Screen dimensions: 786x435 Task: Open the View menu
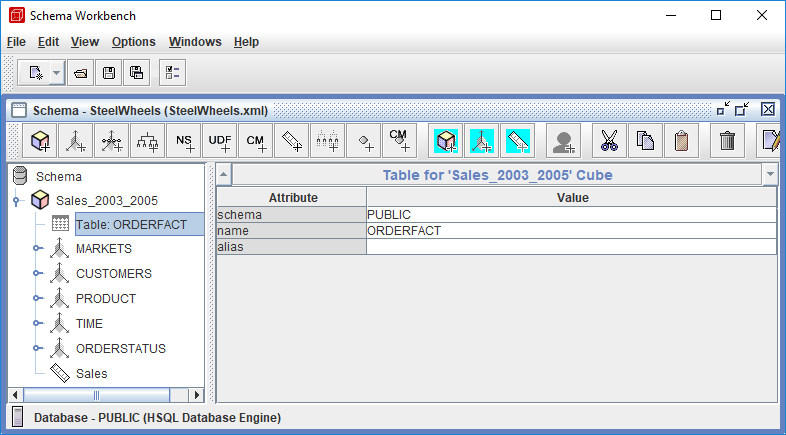(85, 42)
